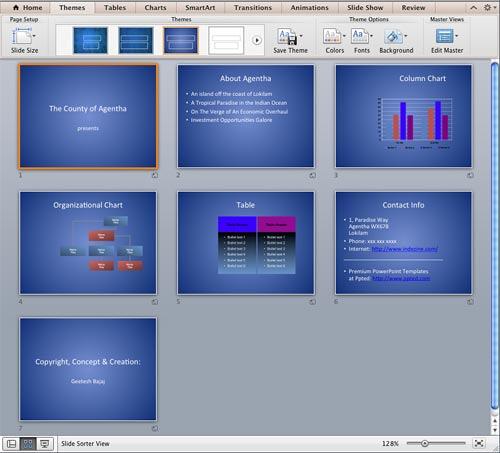Image resolution: width=500 pixels, height=453 pixels.
Task: Click transition icon below slide 2
Action: (313, 175)
